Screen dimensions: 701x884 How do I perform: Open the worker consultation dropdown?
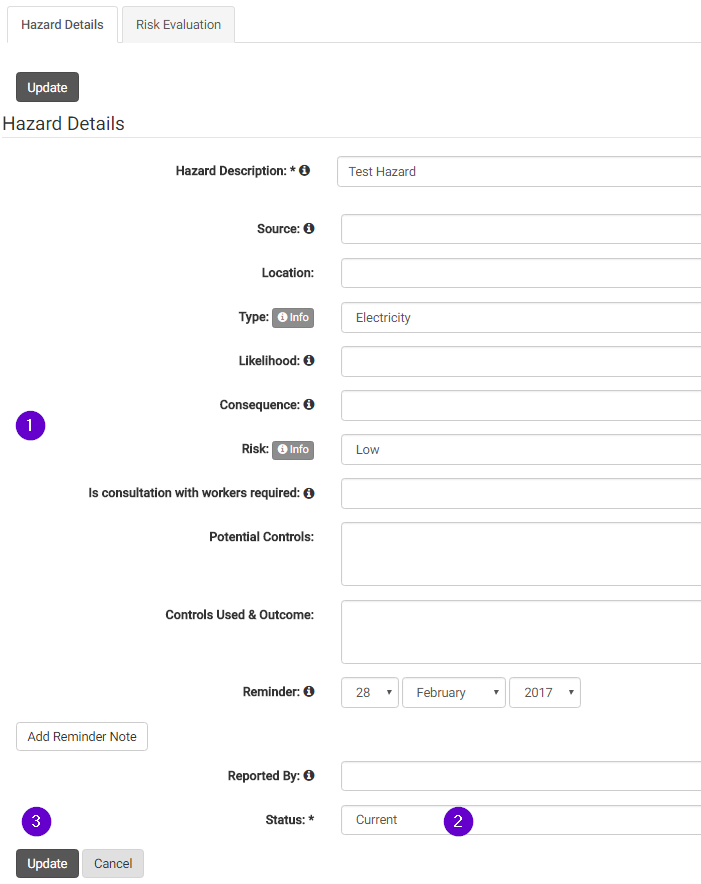click(x=521, y=493)
